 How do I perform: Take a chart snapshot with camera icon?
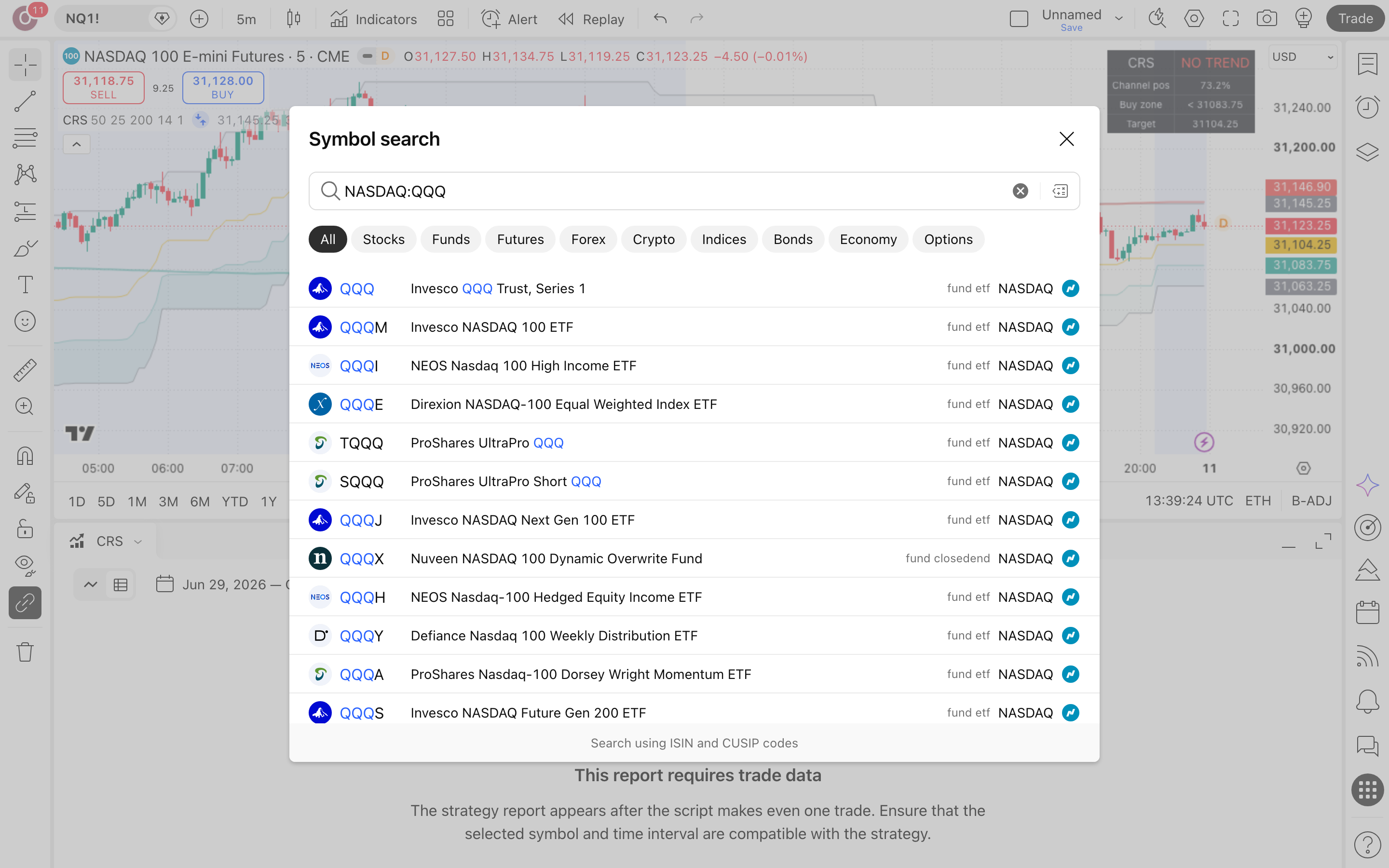click(1267, 19)
